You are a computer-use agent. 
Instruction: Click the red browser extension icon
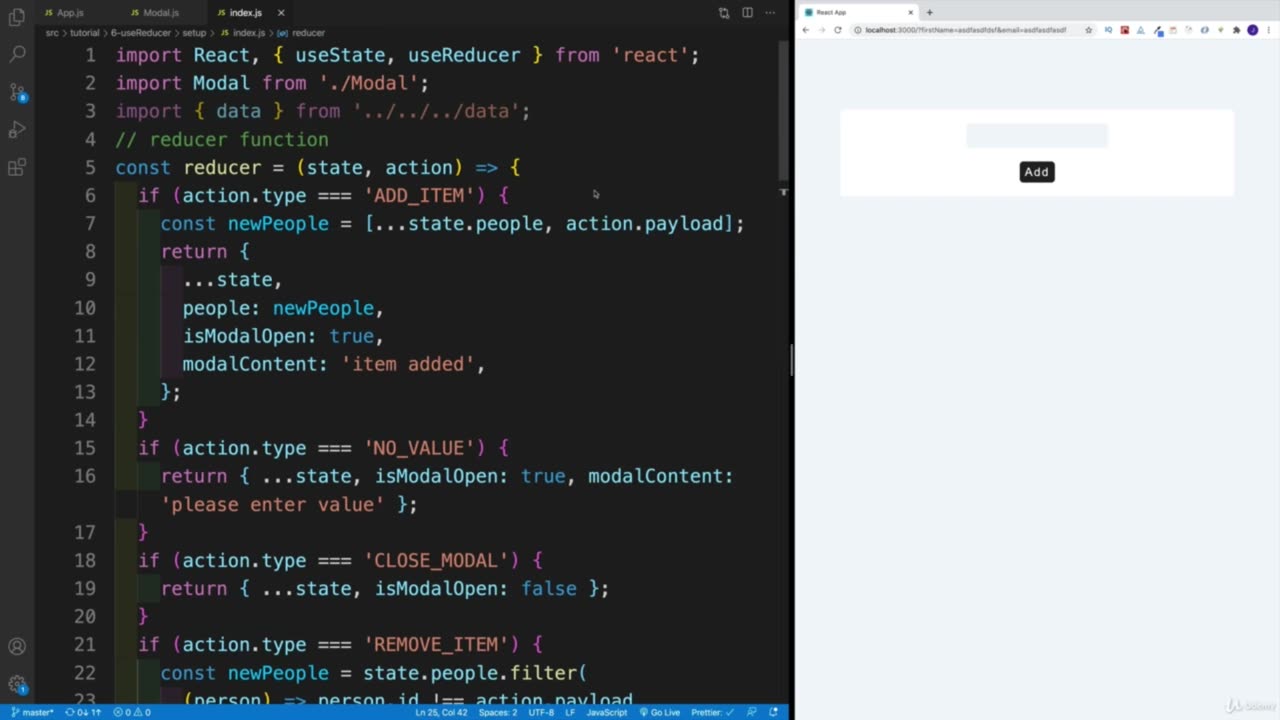pyautogui.click(x=1124, y=30)
